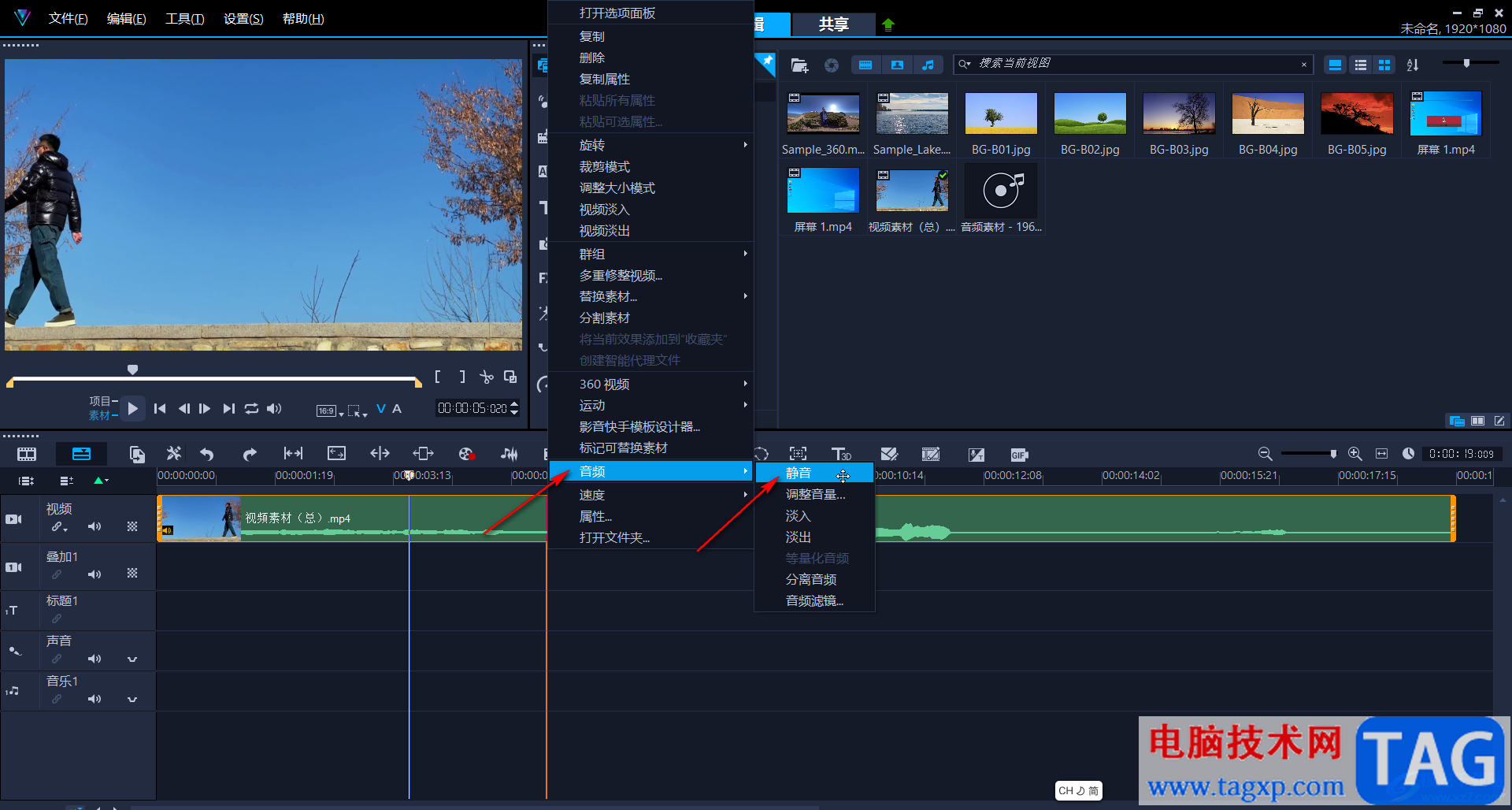This screenshot has height=810, width=1512.
Task: Click the Play button in preview
Action: [132, 408]
